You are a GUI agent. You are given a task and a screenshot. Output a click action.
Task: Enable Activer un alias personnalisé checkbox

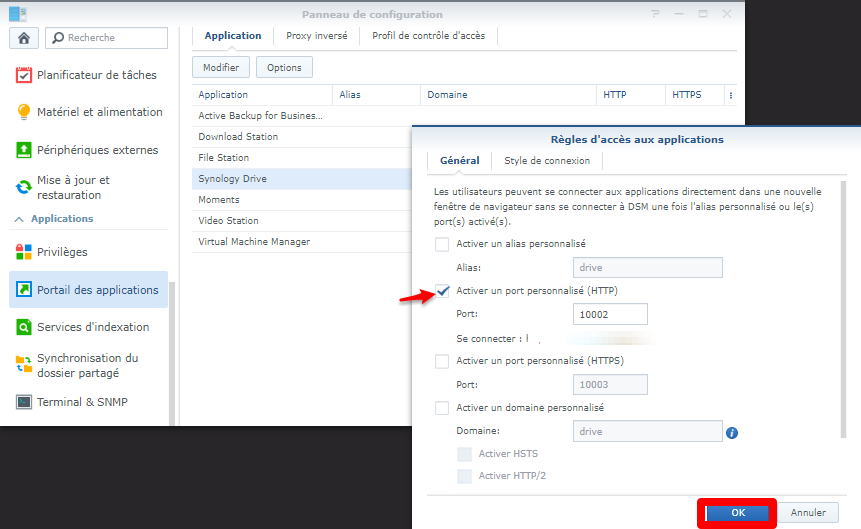pos(441,244)
